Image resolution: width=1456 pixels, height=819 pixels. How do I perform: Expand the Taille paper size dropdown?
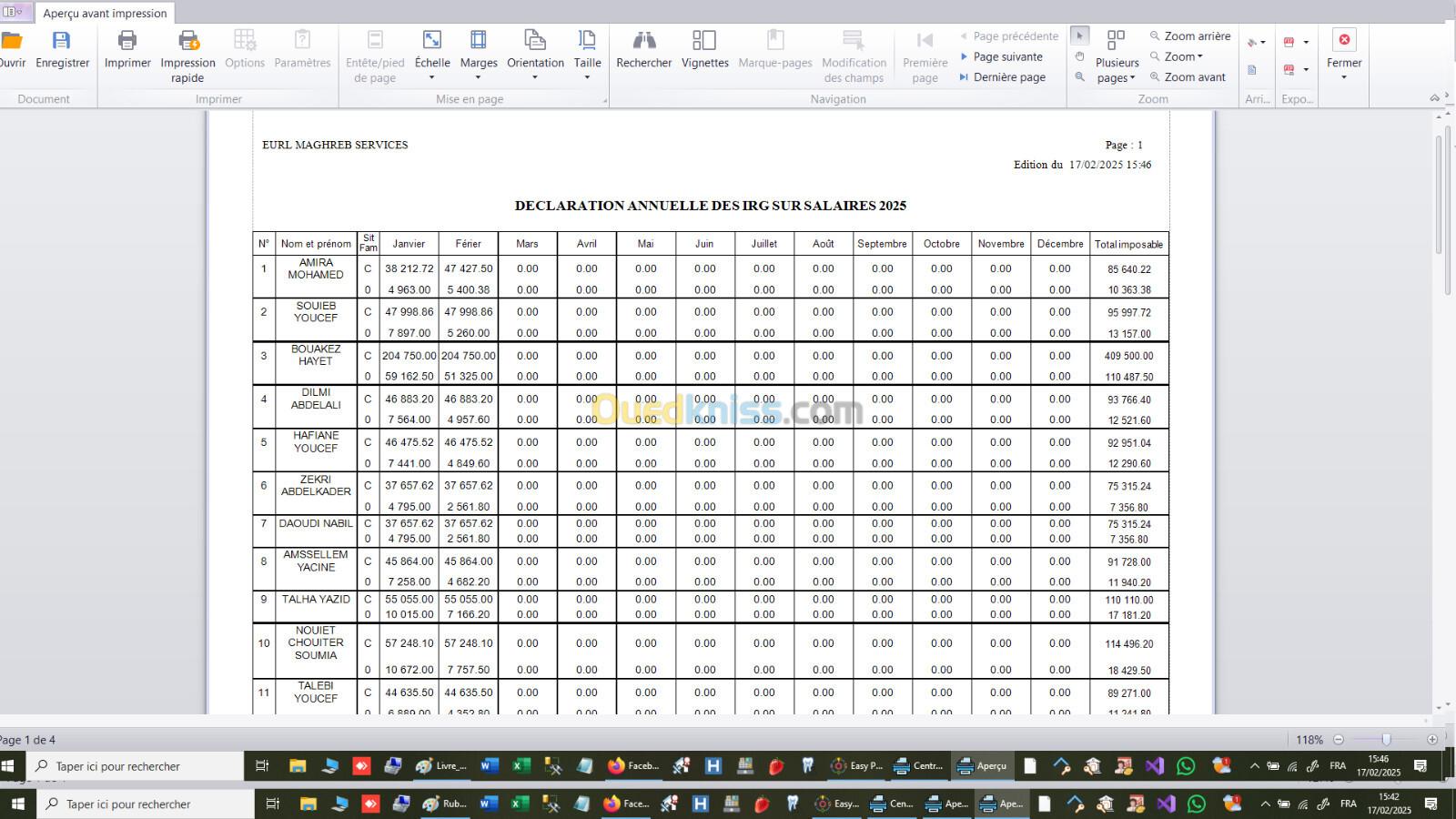point(587,77)
